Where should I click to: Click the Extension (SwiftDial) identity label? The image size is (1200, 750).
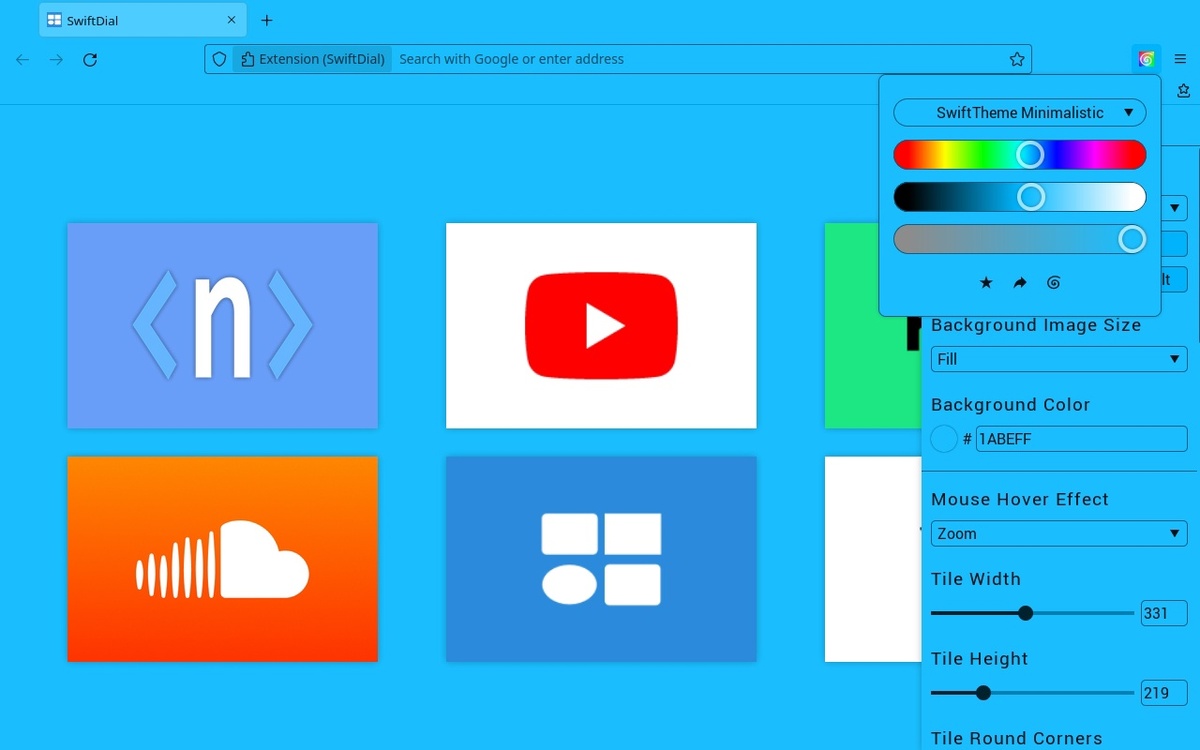pyautogui.click(x=313, y=59)
